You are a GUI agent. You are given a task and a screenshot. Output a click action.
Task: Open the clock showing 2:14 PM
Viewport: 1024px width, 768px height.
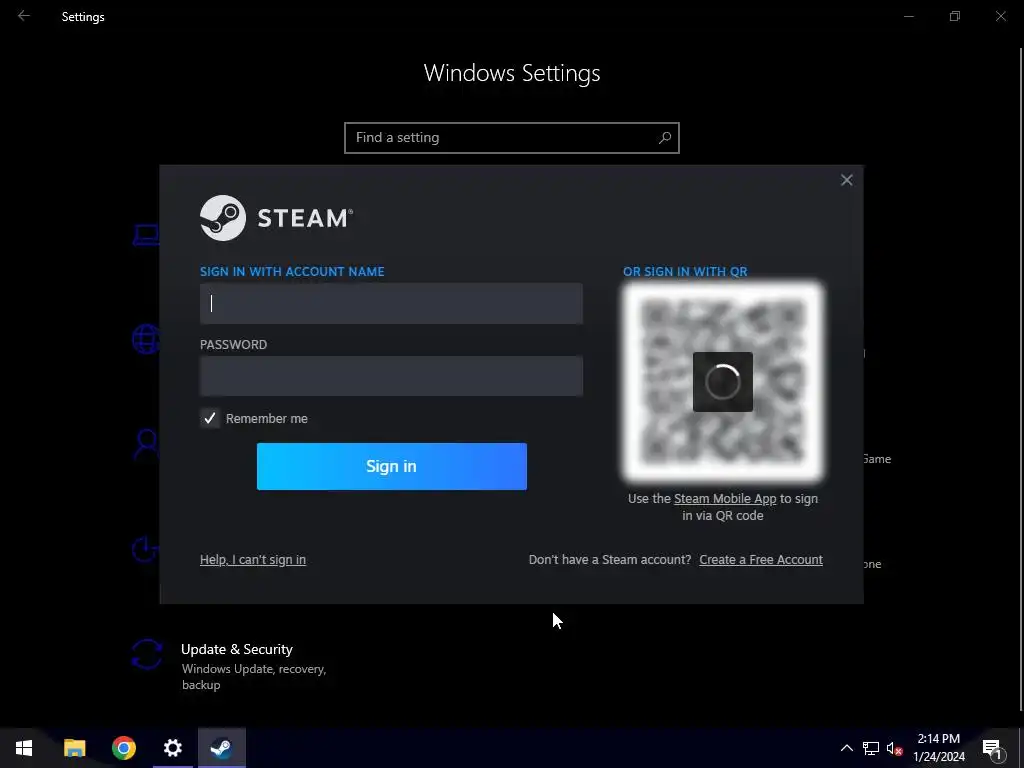[939, 748]
